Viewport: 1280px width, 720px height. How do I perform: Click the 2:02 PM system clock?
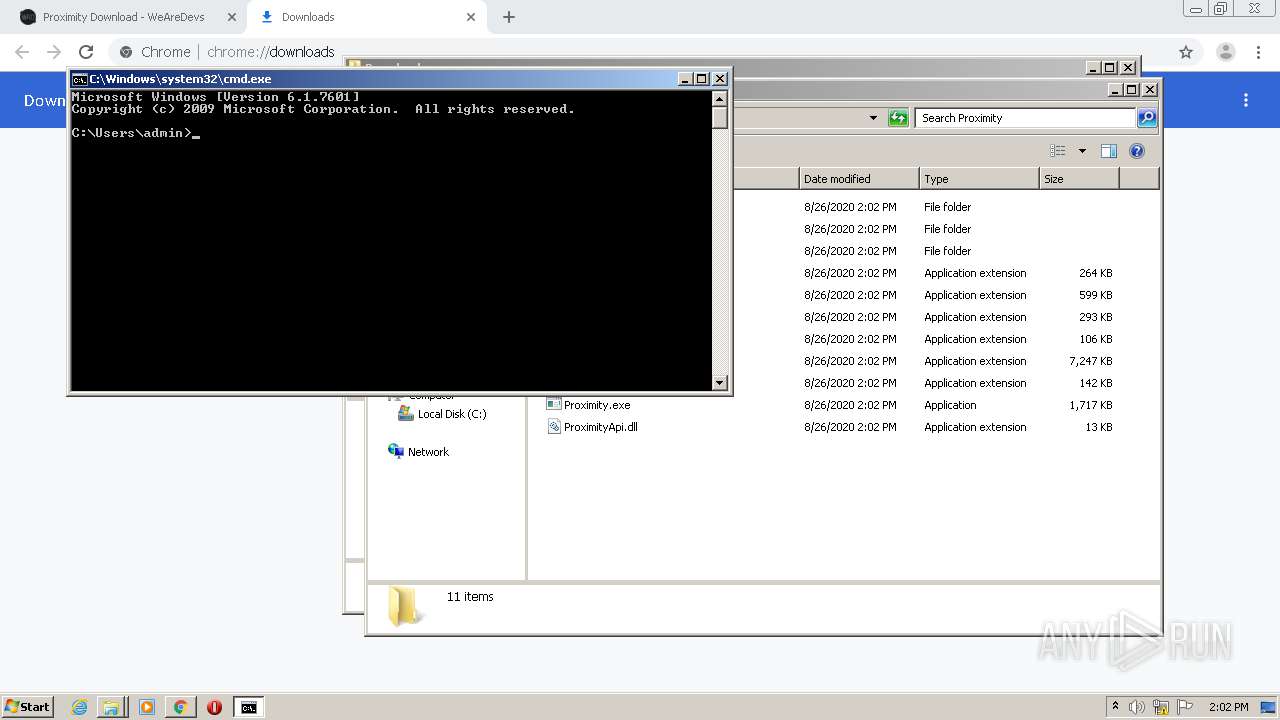(1228, 707)
